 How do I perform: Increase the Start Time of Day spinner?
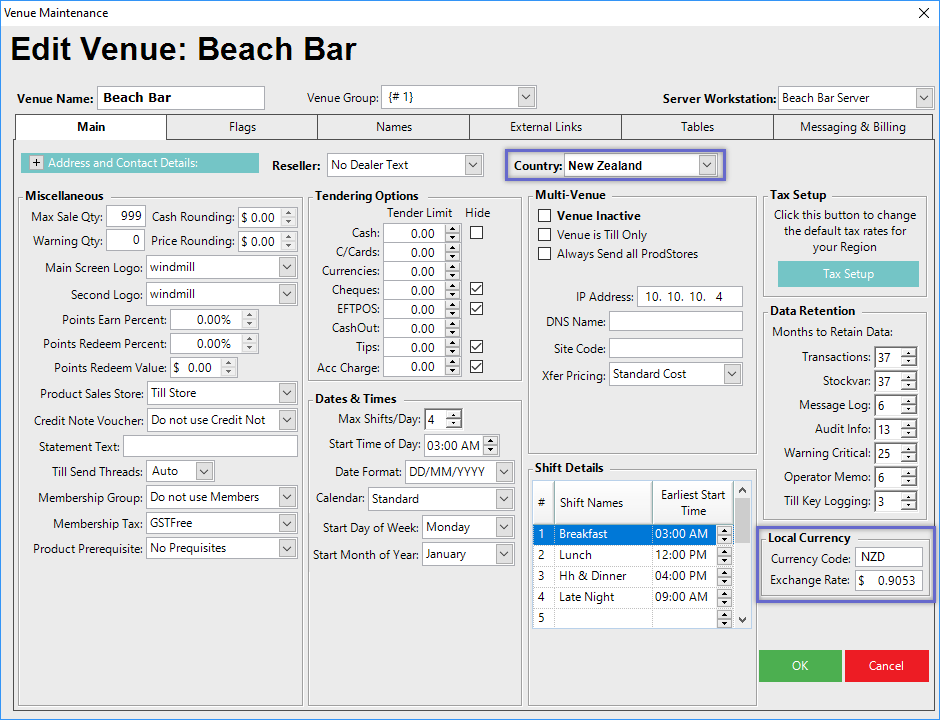(490, 441)
